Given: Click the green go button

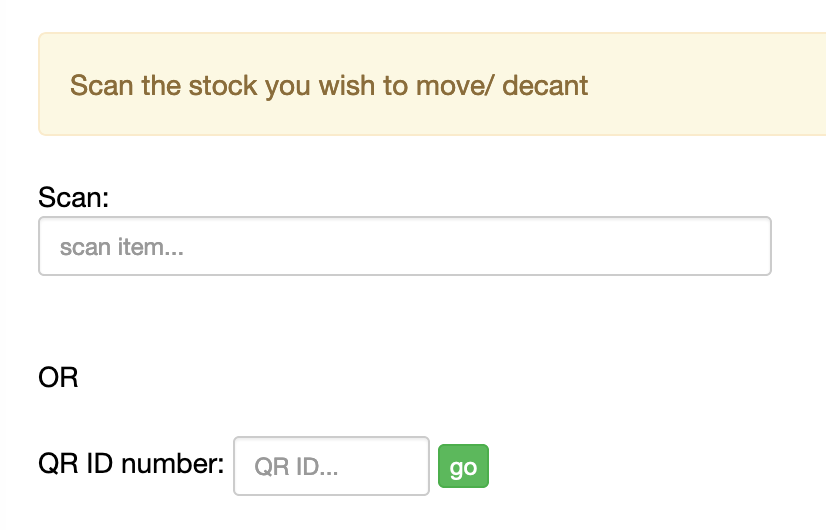Looking at the screenshot, I should (463, 467).
